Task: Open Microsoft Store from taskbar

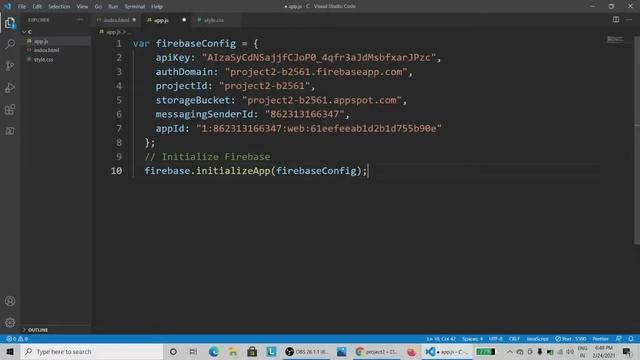Action: click(252, 351)
